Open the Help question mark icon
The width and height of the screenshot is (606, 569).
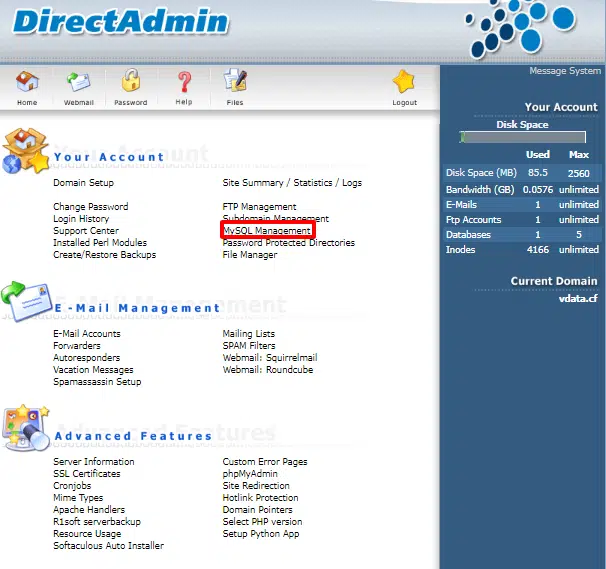184,82
